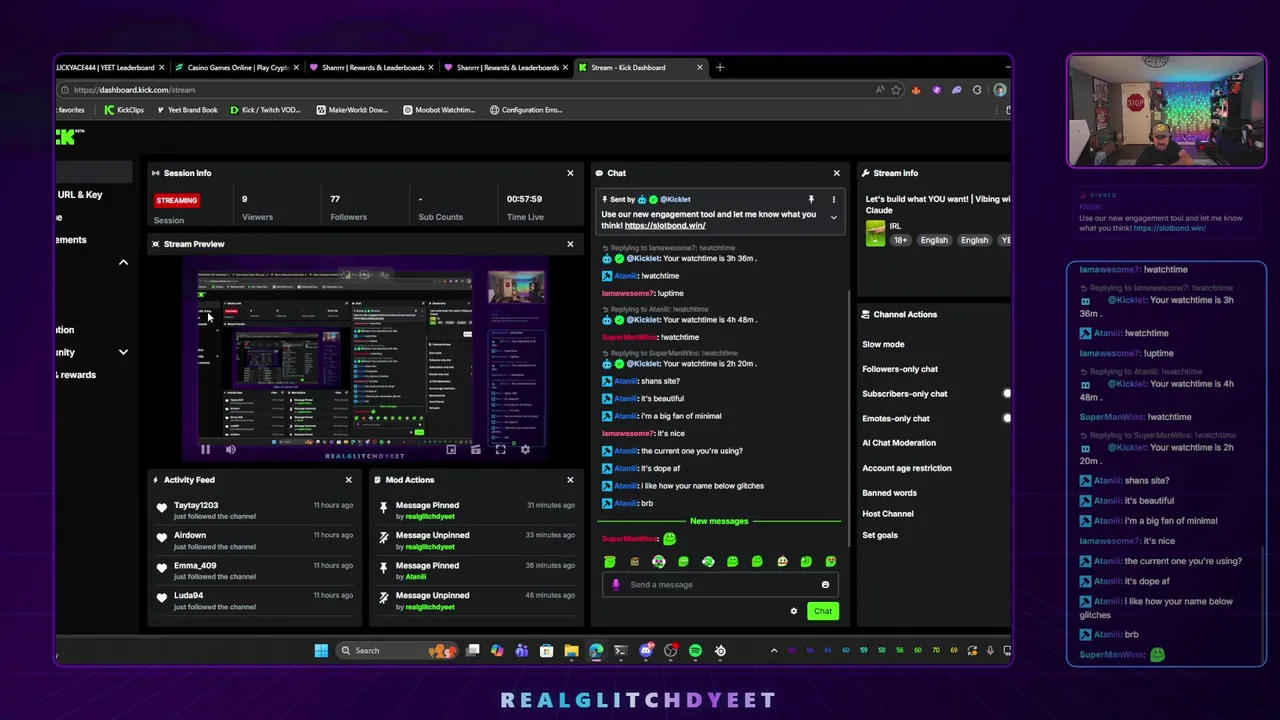Viewport: 1280px width, 720px height.
Task: Open Set goals channel action
Action: tap(880, 535)
